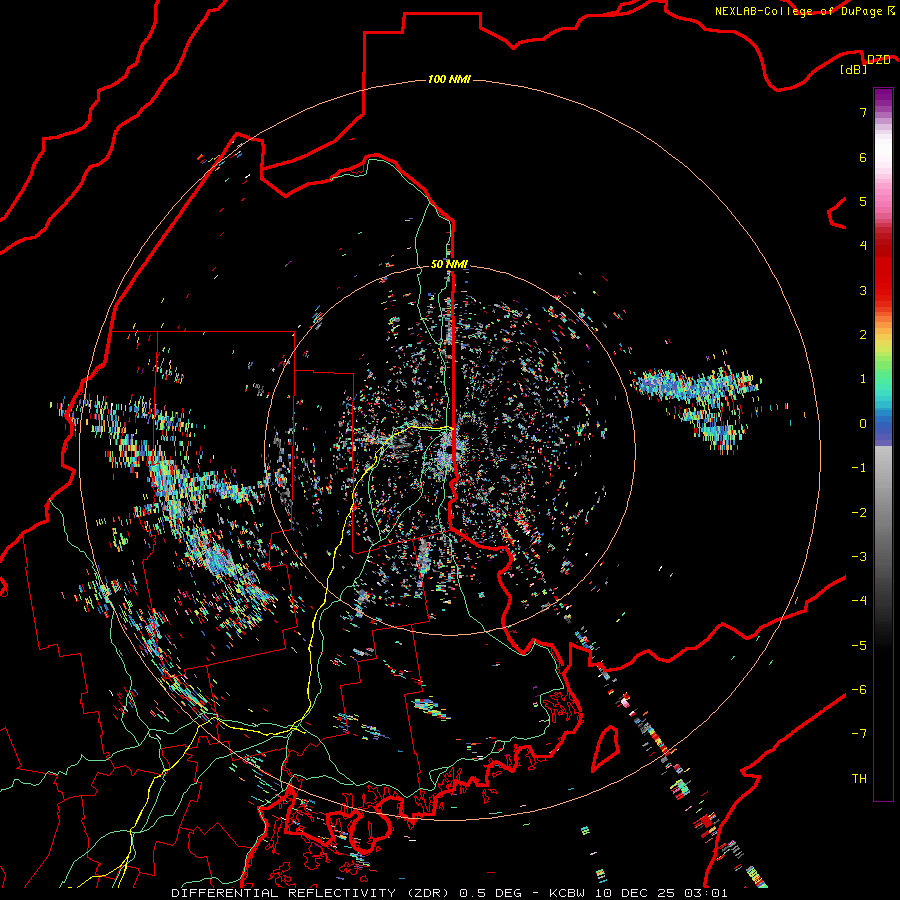The height and width of the screenshot is (900, 900).
Task: Click the -1 dB legend tick label
Action: 859,468
